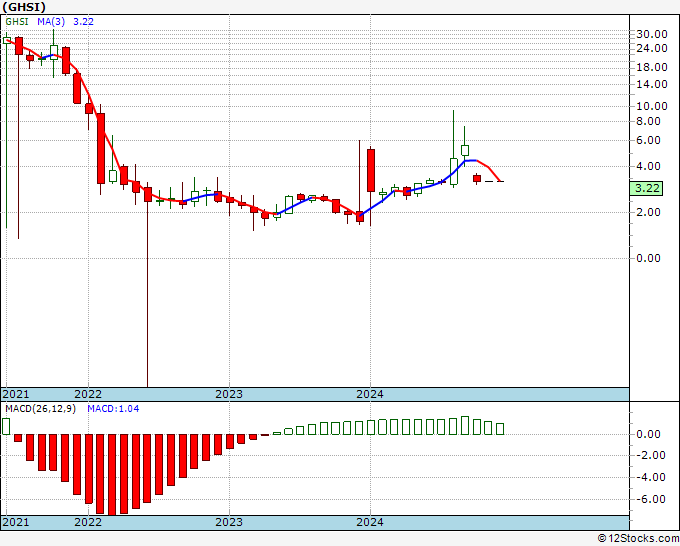Click the 14.00 price axis label
Viewport: 680px width, 546px height.
tap(651, 84)
